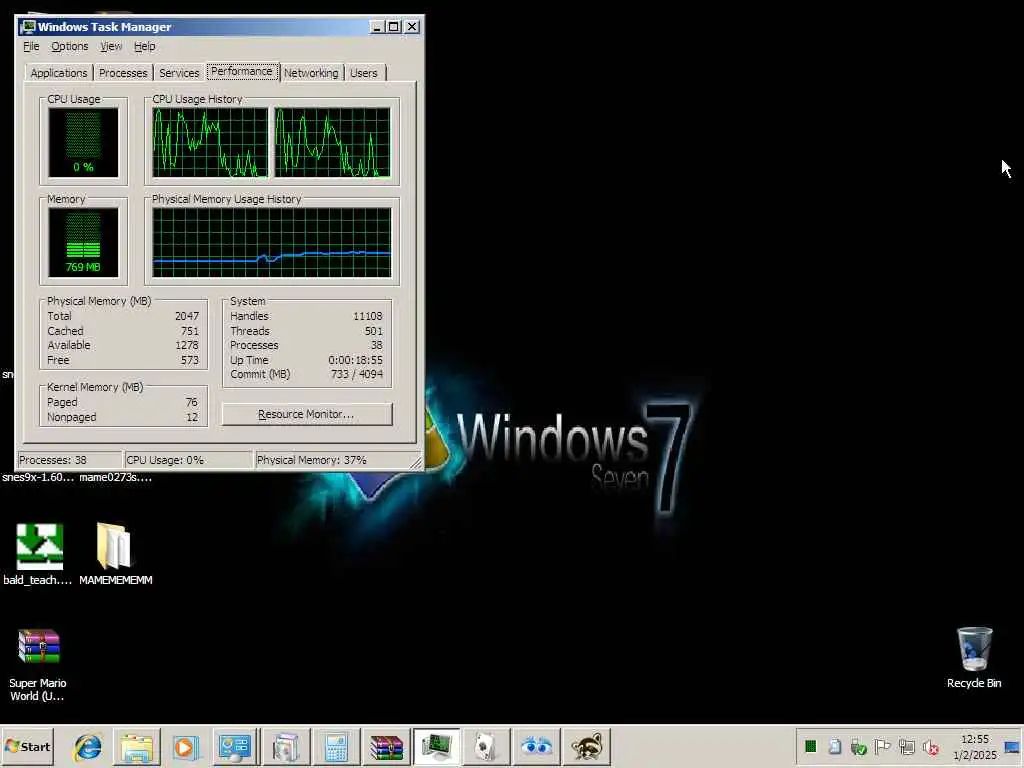Click the Task Manager title bar icon
1024x768 pixels.
pos(27,27)
